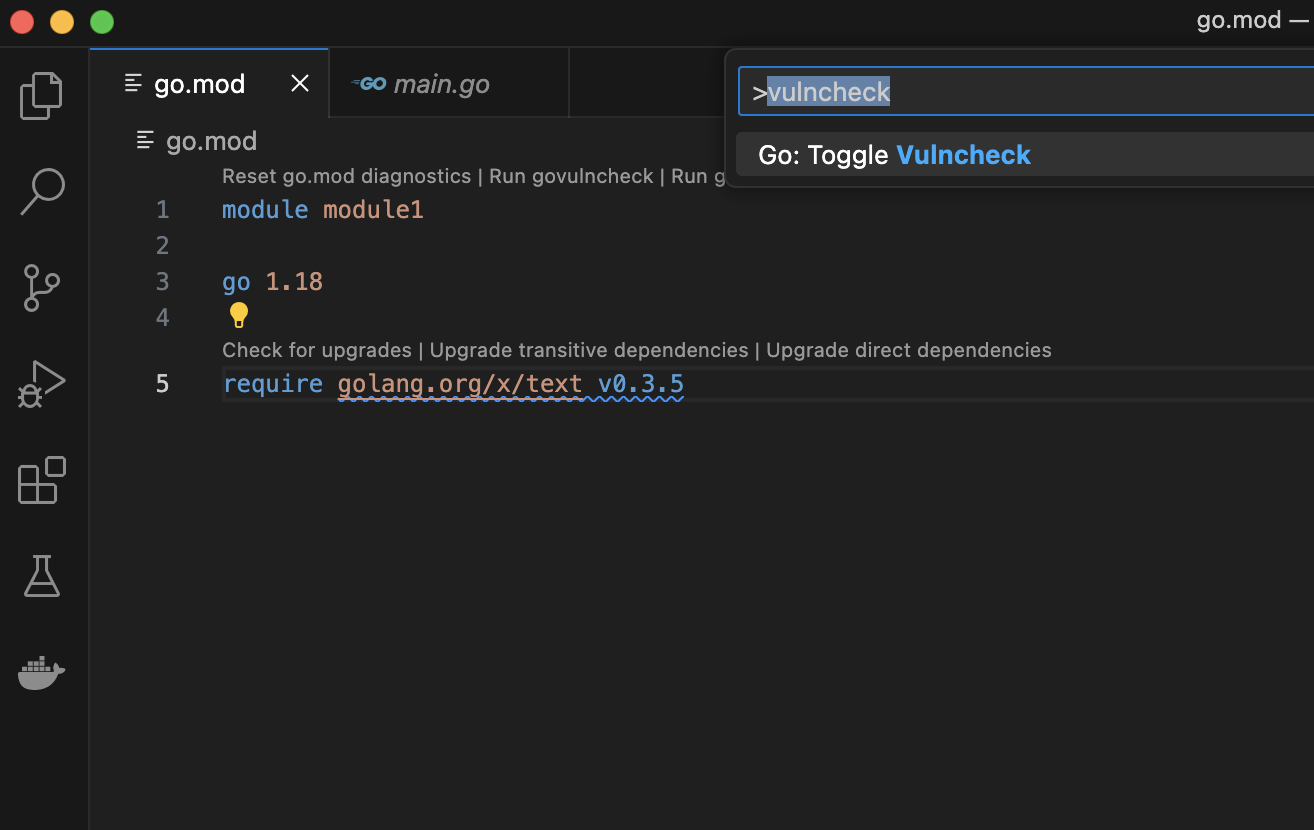Open the go.mod breadcrumb menu

pos(211,141)
